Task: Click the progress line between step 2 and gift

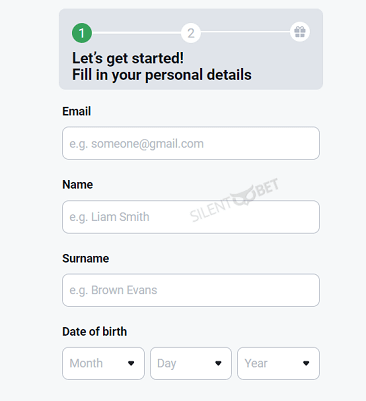Action: (245, 32)
